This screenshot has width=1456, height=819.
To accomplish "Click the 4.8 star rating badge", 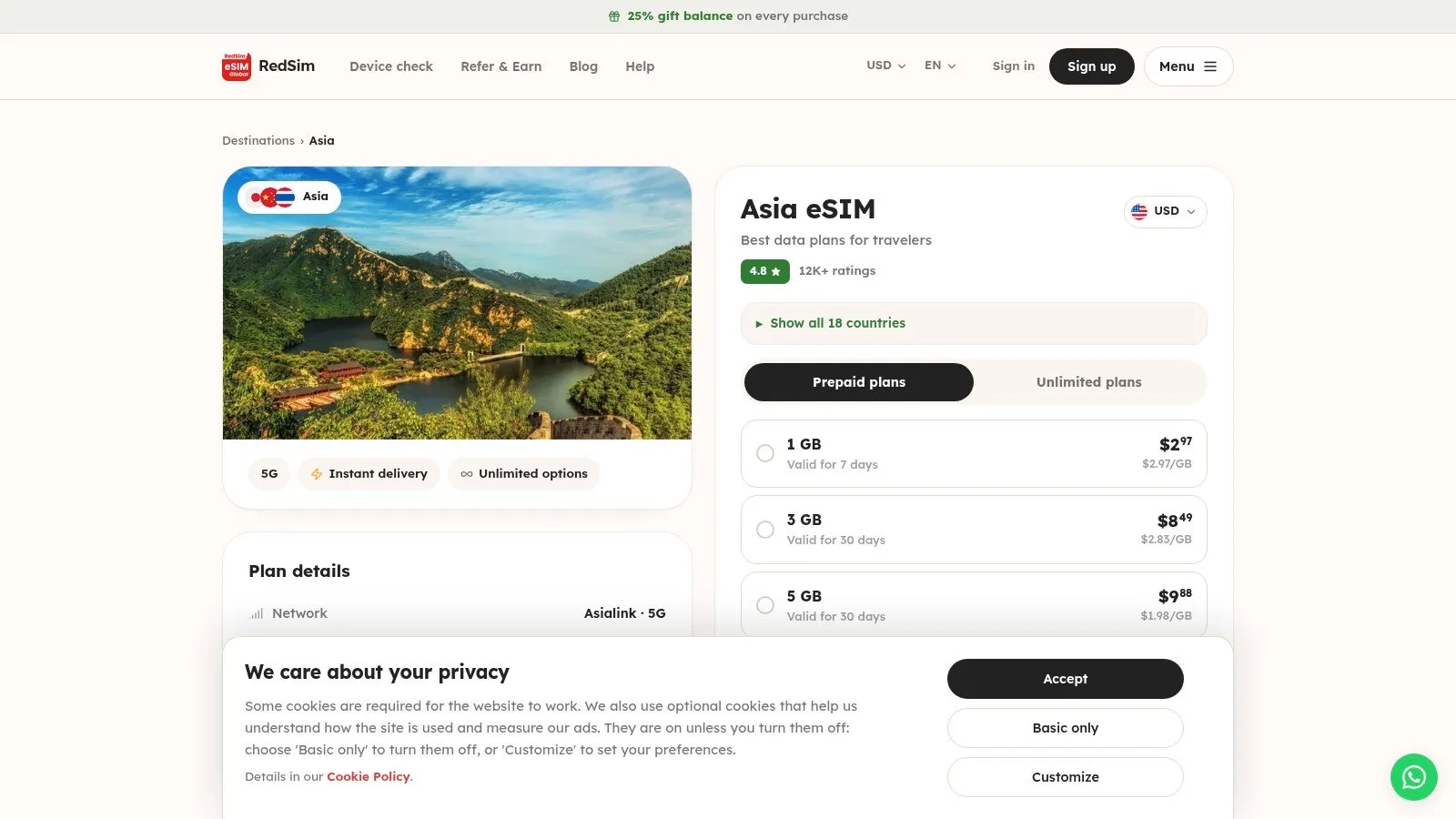I will 764,271.
